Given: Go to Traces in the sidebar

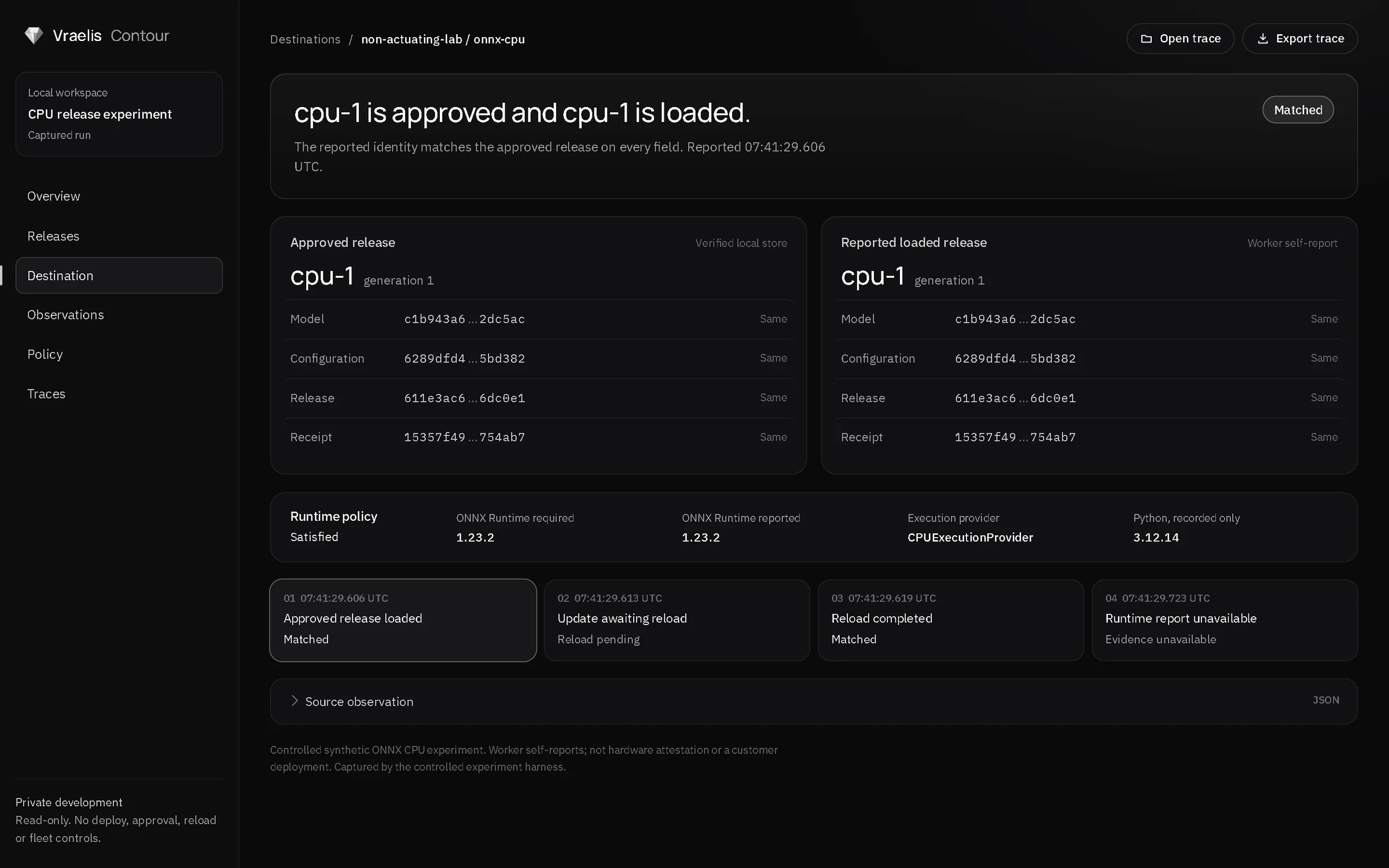Looking at the screenshot, I should [x=119, y=393].
